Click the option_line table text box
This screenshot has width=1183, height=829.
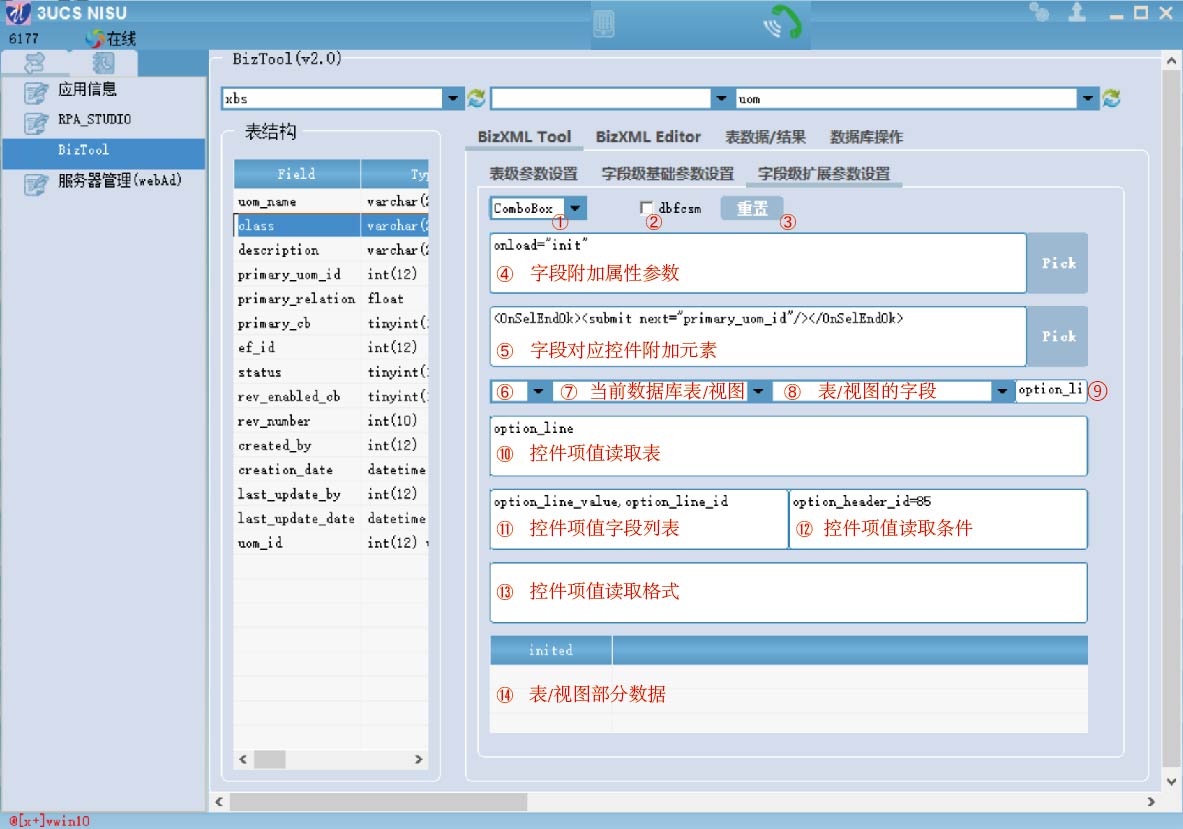coord(788,446)
